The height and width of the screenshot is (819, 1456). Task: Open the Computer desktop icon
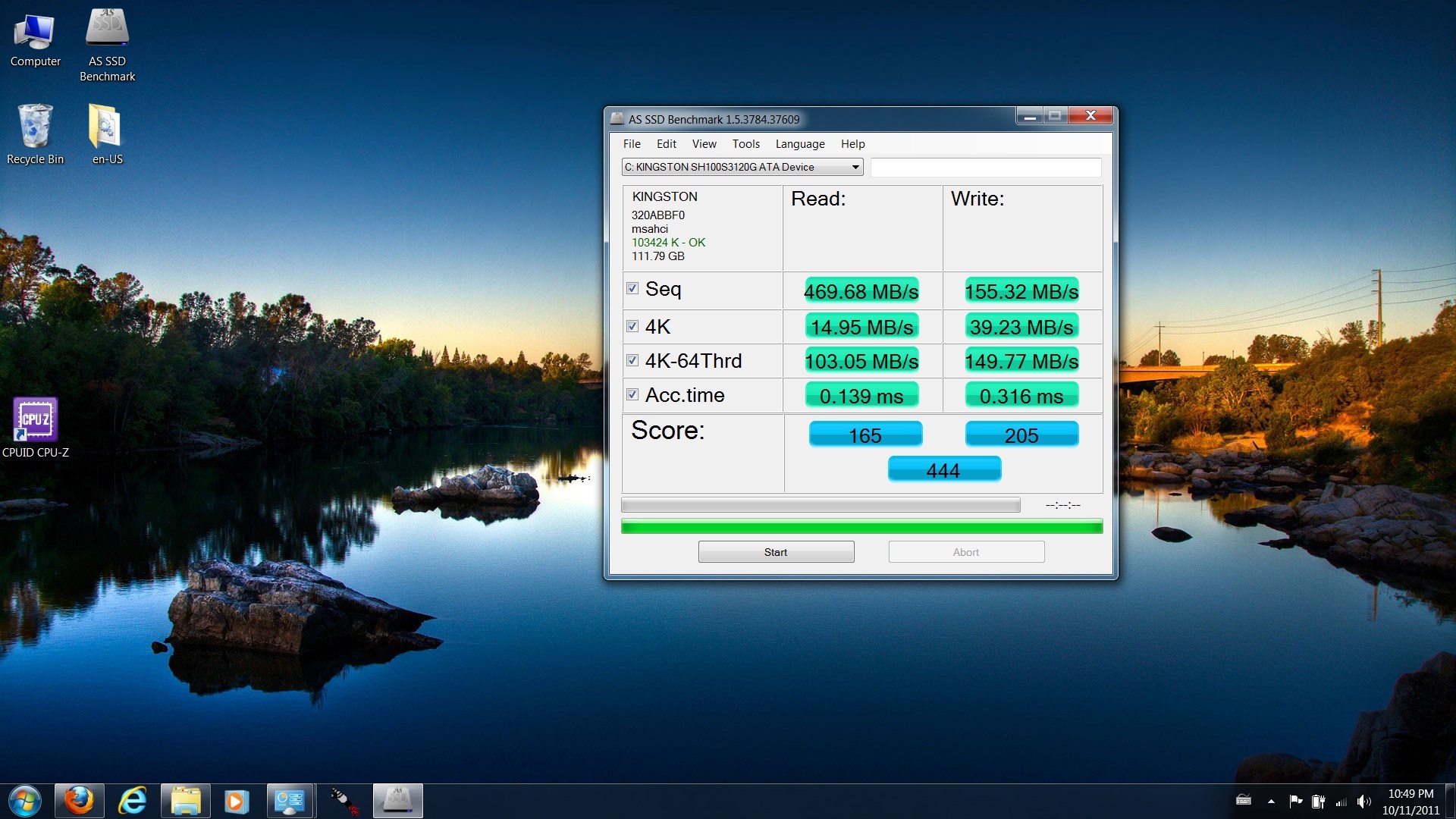coord(35,39)
